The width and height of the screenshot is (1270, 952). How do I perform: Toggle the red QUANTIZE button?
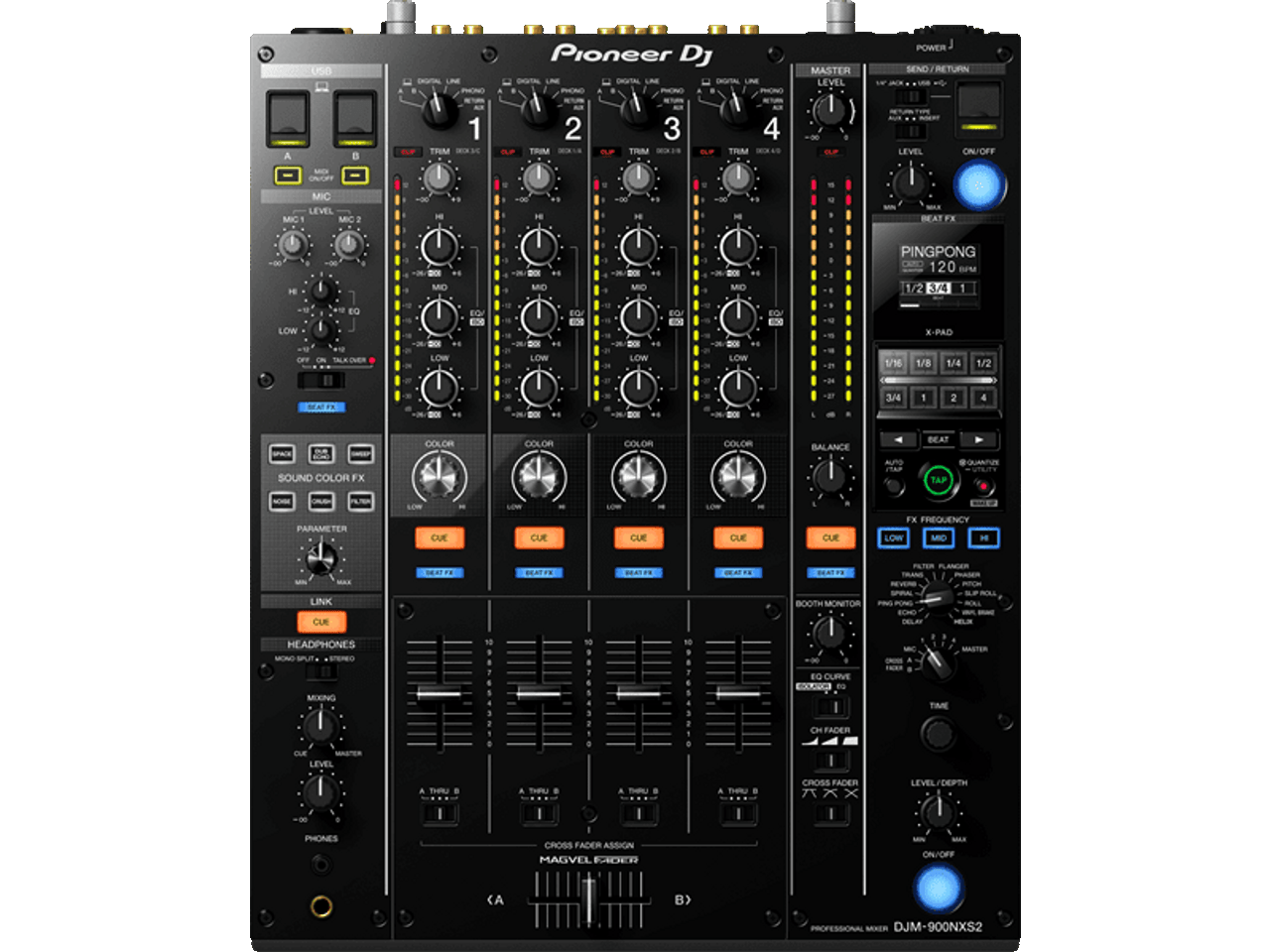coord(982,486)
